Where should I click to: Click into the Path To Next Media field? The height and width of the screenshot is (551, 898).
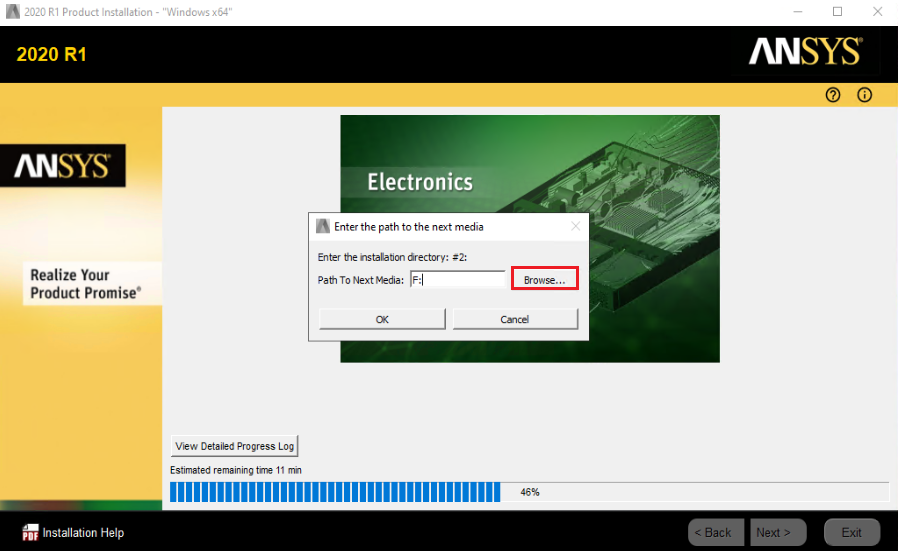pos(458,280)
